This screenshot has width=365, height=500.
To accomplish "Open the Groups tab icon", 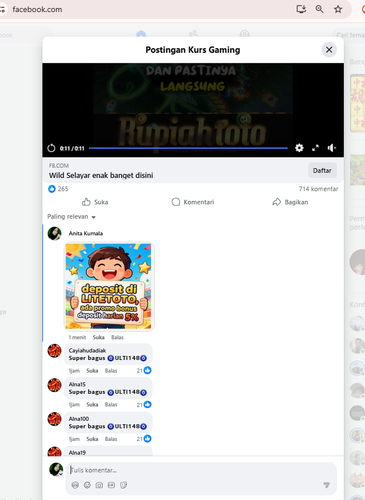I will (245, 33).
